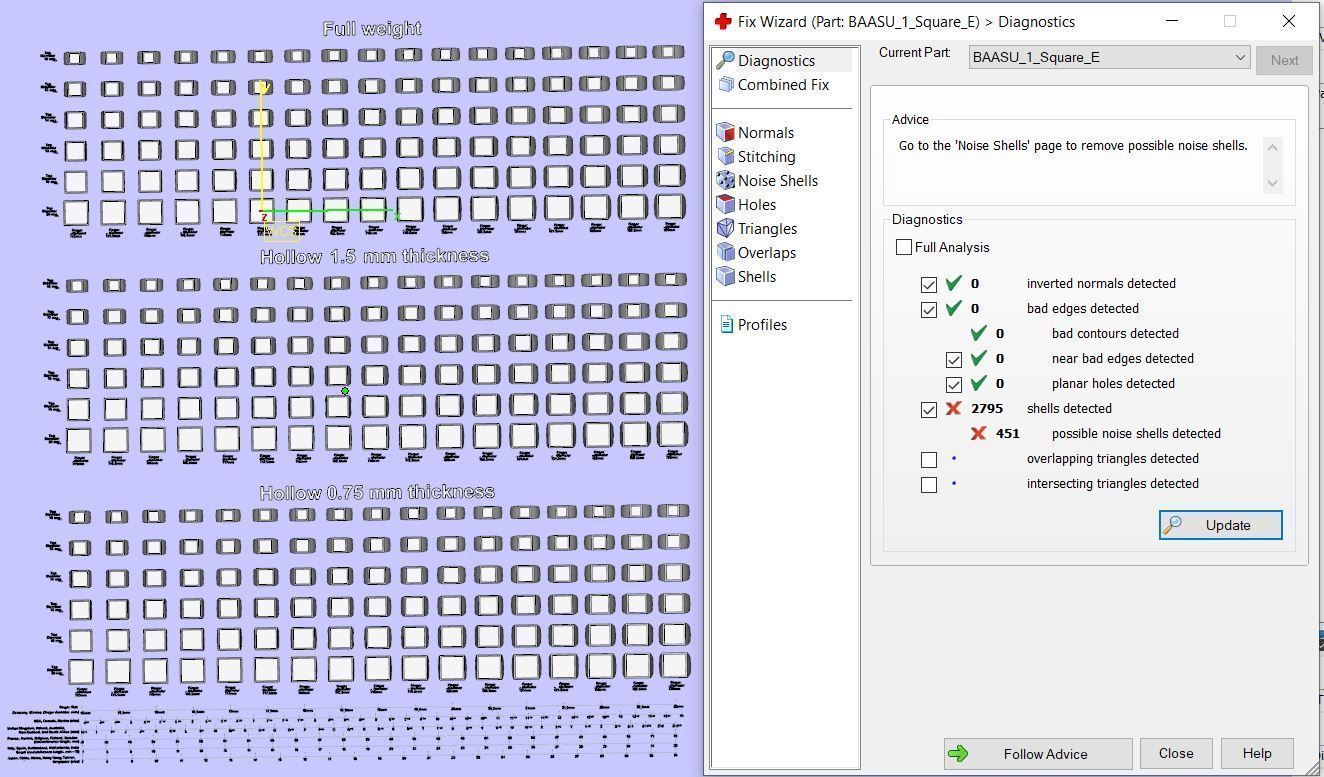This screenshot has width=1324, height=777.
Task: Click green check beside inverted normals
Action: tap(953, 283)
